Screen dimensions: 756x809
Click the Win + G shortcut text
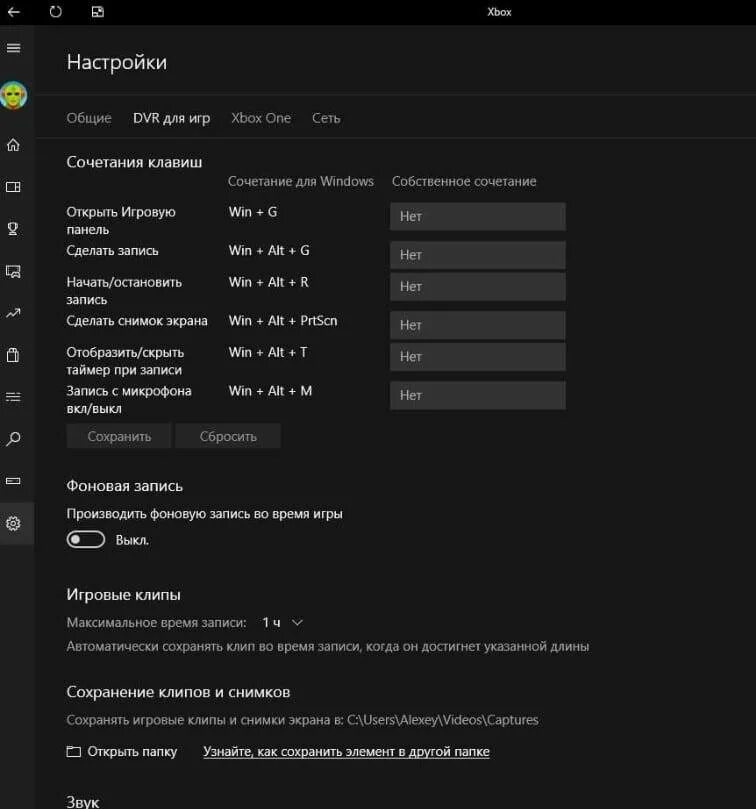click(253, 212)
